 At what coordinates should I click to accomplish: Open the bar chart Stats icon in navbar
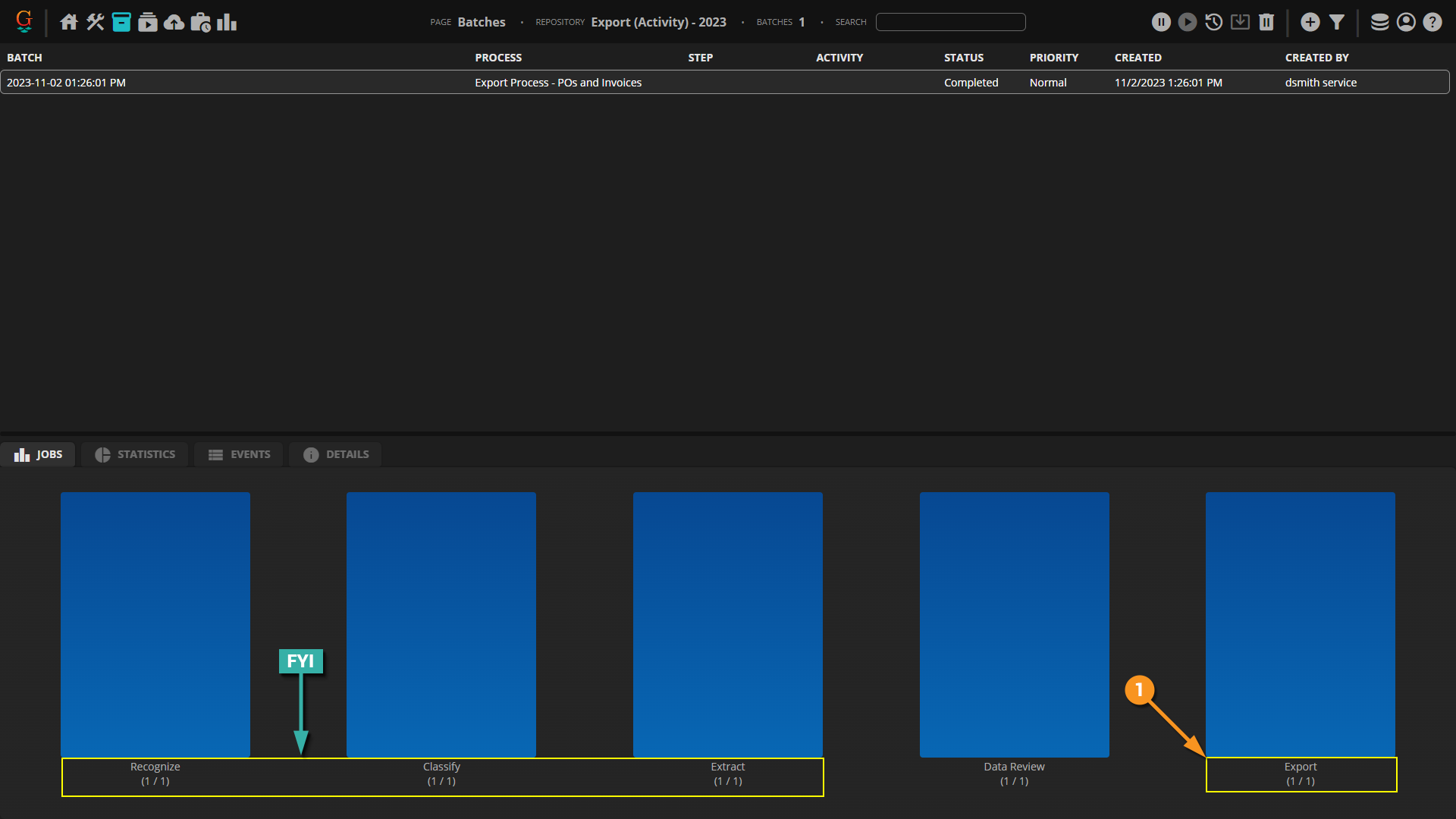pos(227,22)
